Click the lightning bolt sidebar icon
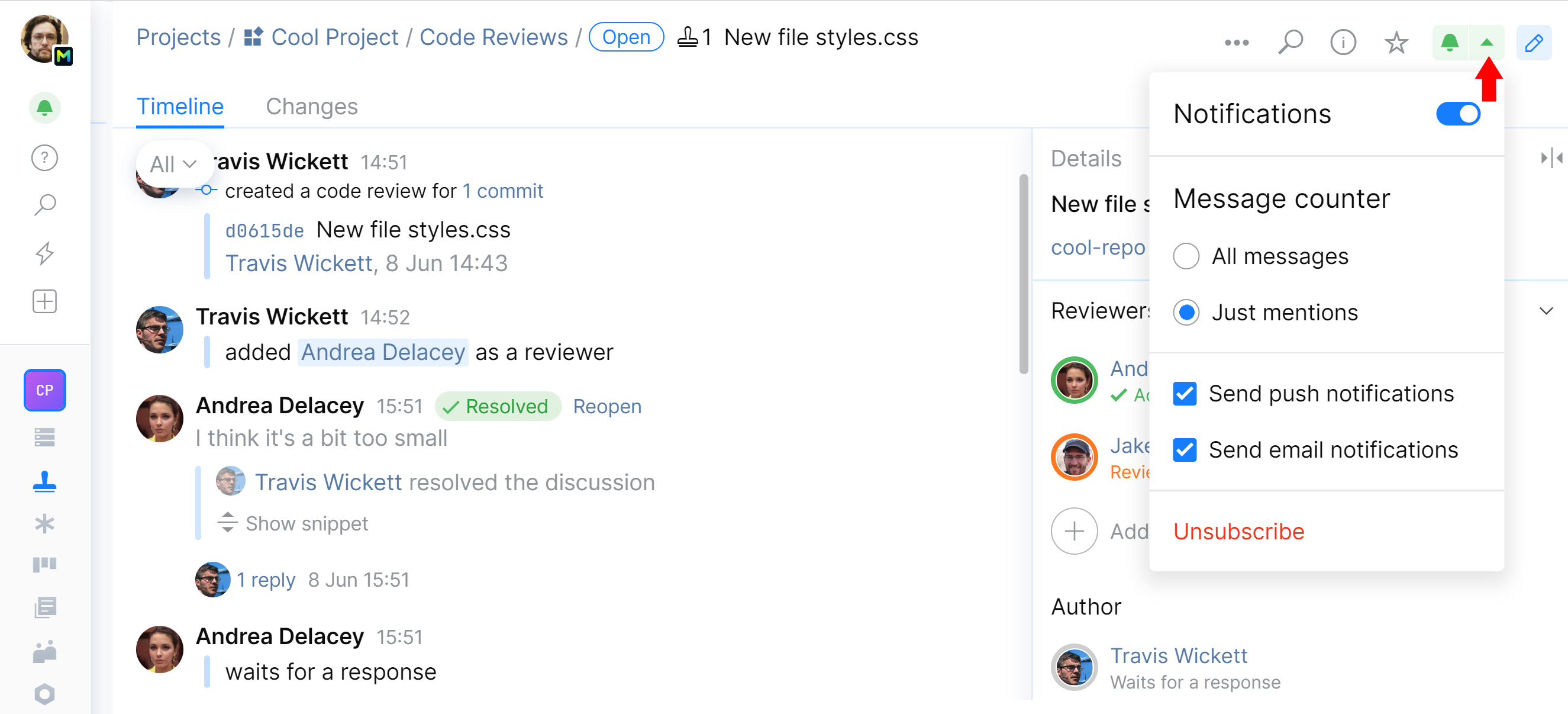This screenshot has width=1568, height=714. point(44,253)
